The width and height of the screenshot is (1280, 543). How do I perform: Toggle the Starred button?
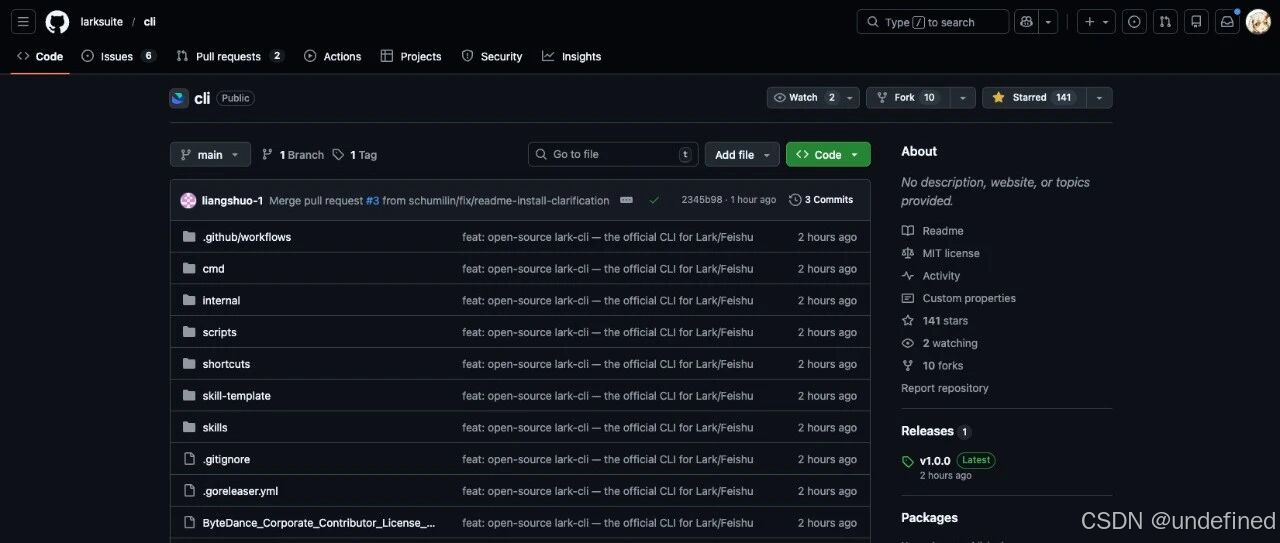[x=1032, y=98]
